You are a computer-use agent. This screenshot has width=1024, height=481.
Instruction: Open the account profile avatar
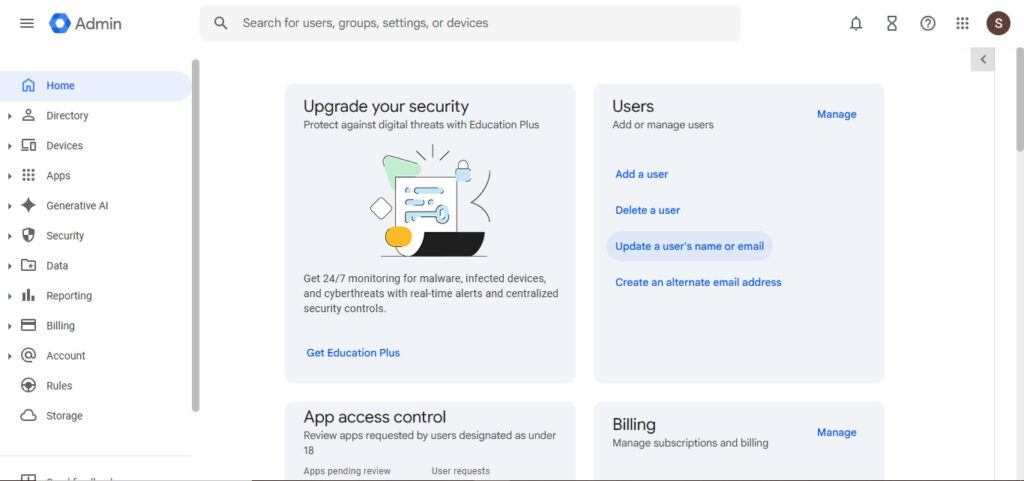(x=998, y=23)
